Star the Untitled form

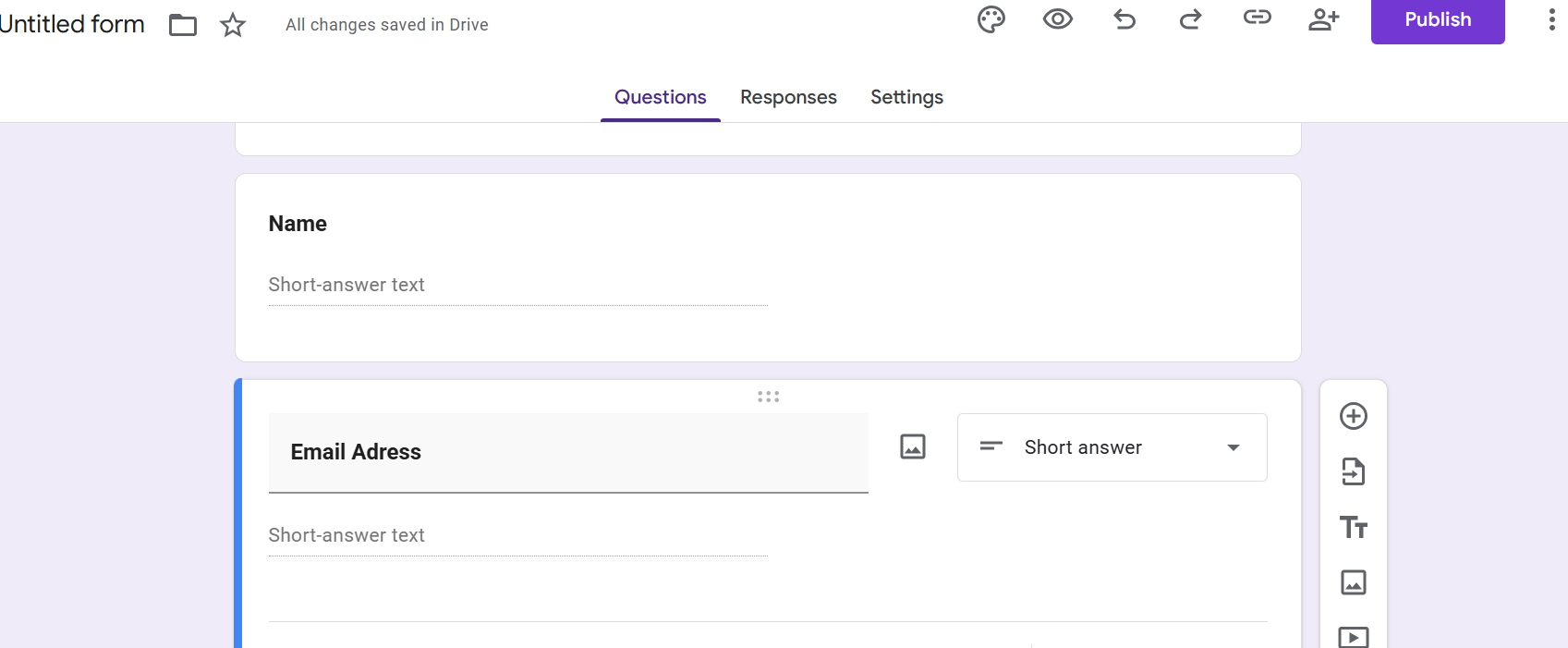point(233,25)
